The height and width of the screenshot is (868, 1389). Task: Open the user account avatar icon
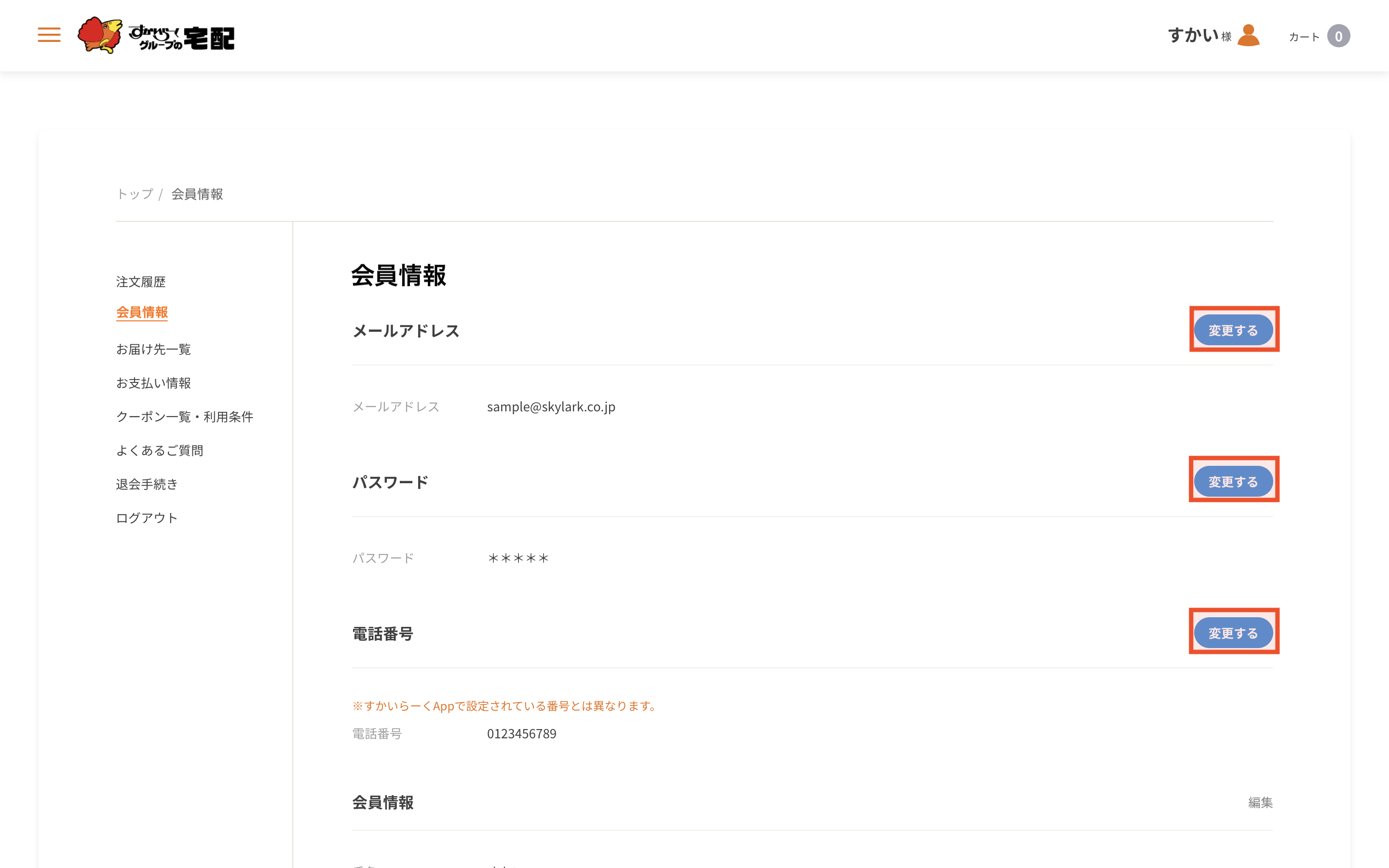[x=1248, y=35]
